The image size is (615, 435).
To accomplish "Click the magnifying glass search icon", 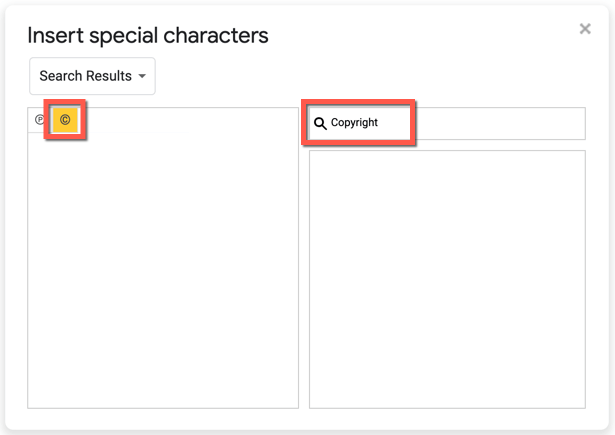I will (x=321, y=124).
